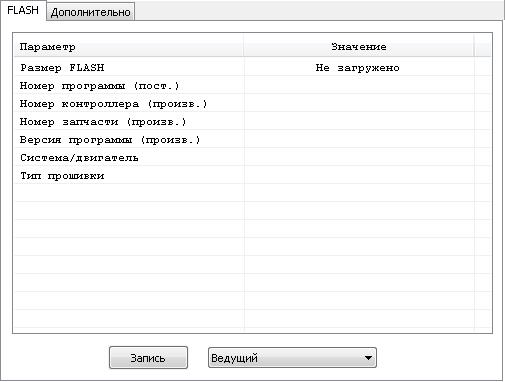Click the empty value cell for Тип прошивки

359,176
